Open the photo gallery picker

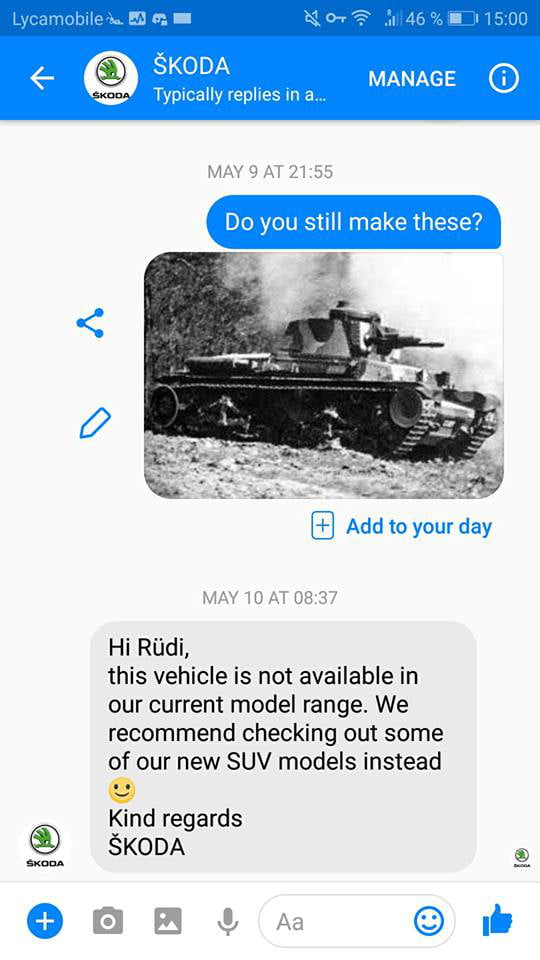point(168,921)
